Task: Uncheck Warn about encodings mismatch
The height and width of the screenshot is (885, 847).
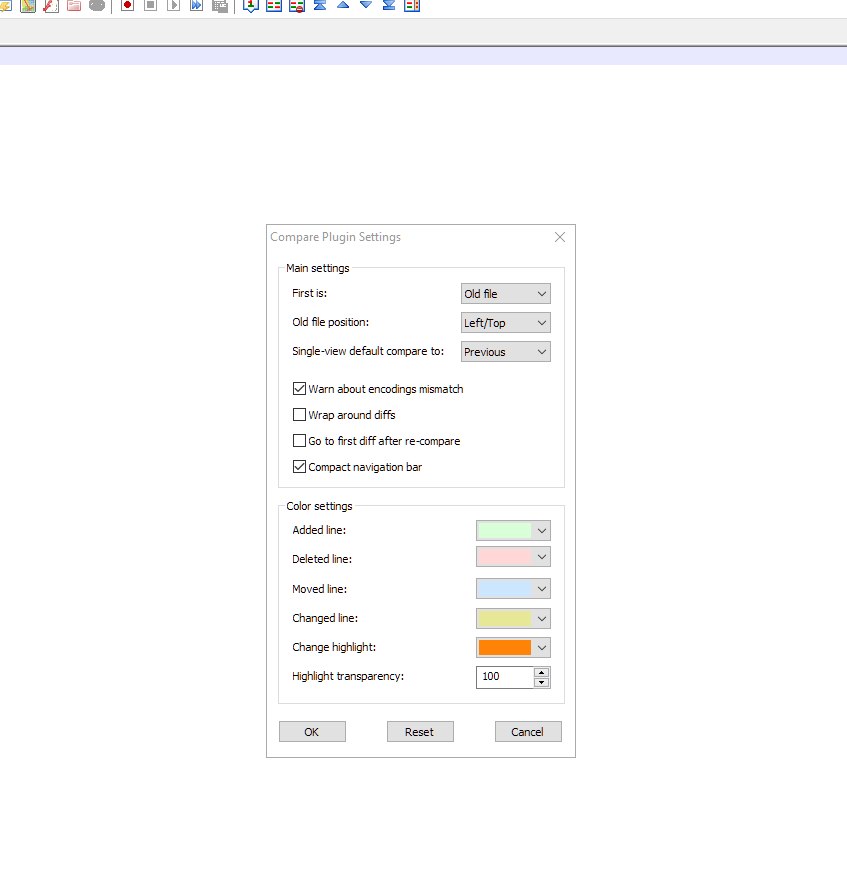Action: (x=299, y=389)
